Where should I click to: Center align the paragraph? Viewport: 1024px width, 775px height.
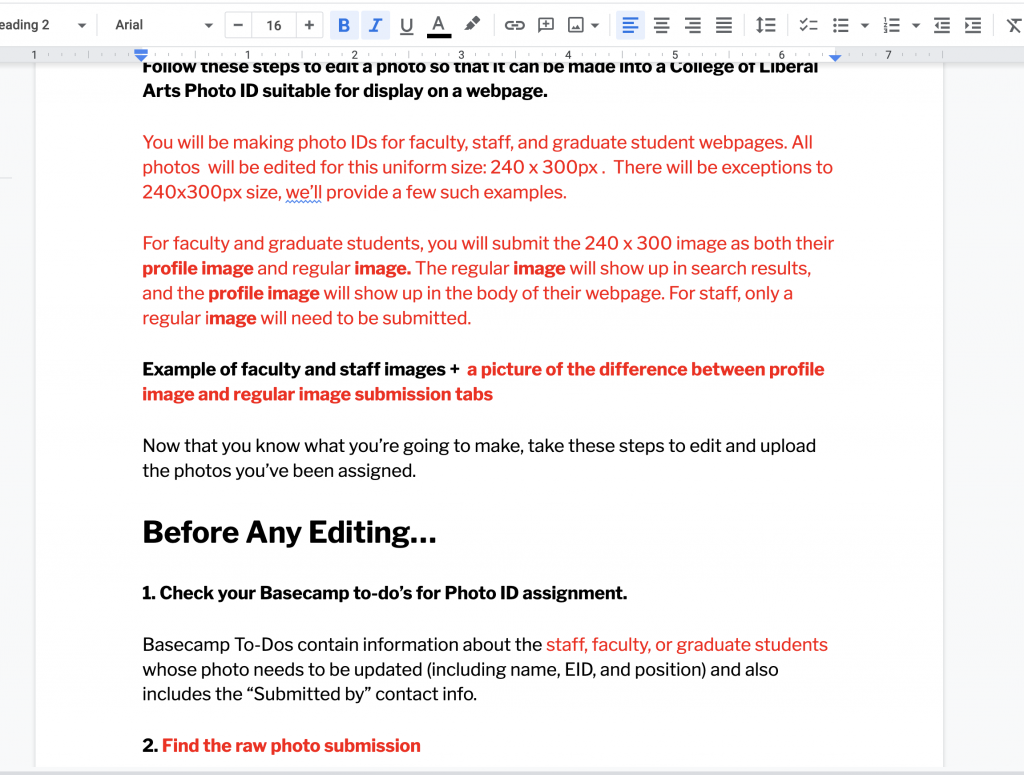[662, 25]
